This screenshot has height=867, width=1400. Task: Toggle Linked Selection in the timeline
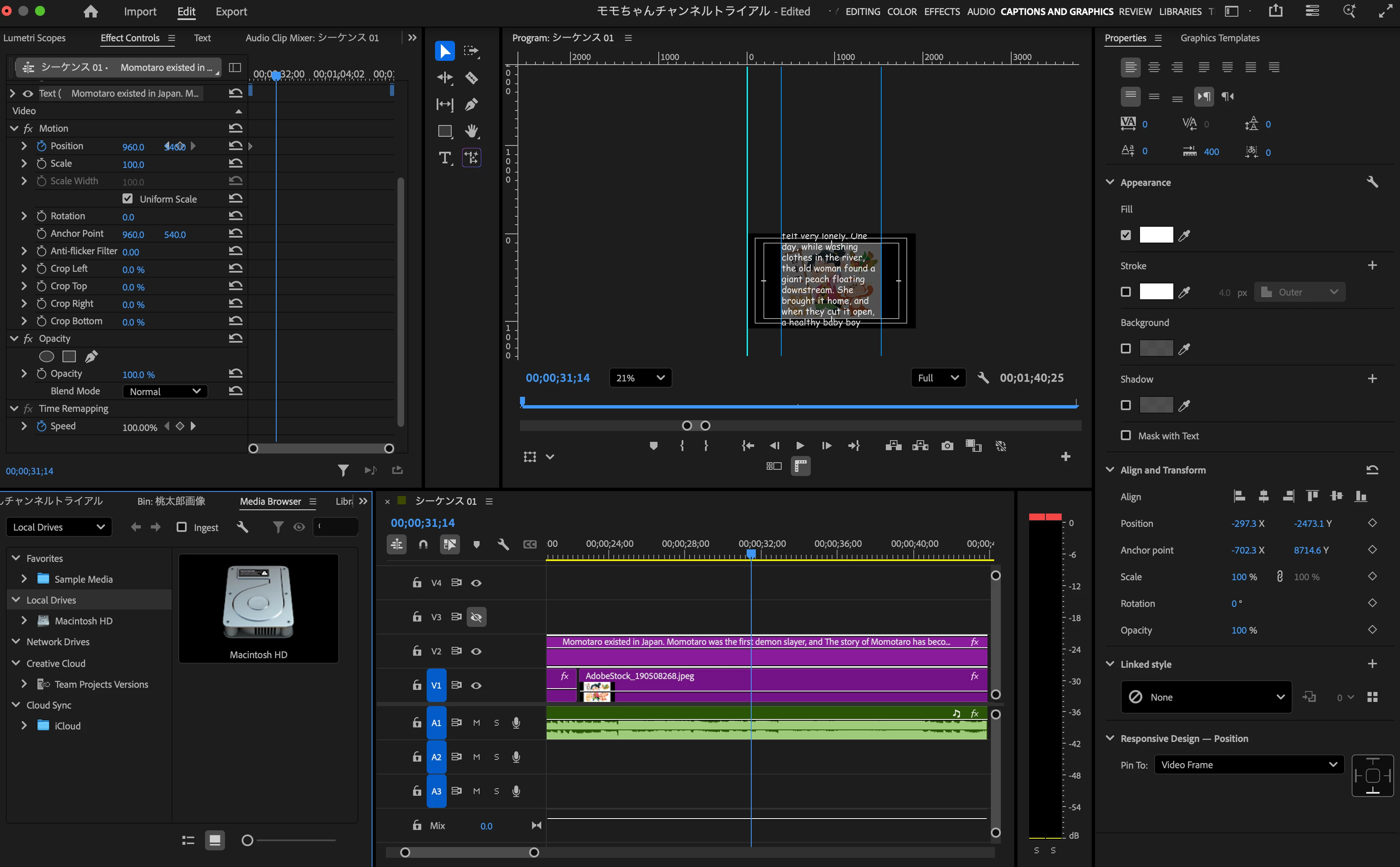click(x=450, y=544)
